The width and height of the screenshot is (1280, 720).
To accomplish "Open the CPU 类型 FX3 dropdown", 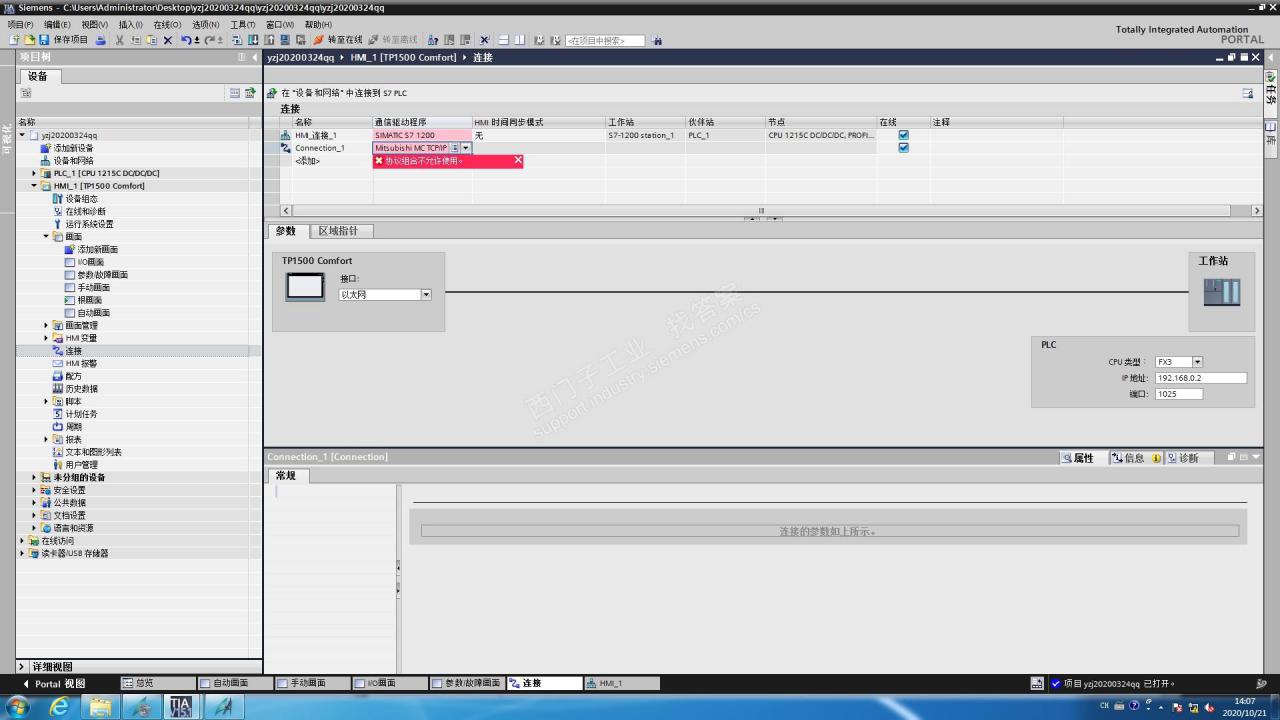I will click(x=1197, y=362).
